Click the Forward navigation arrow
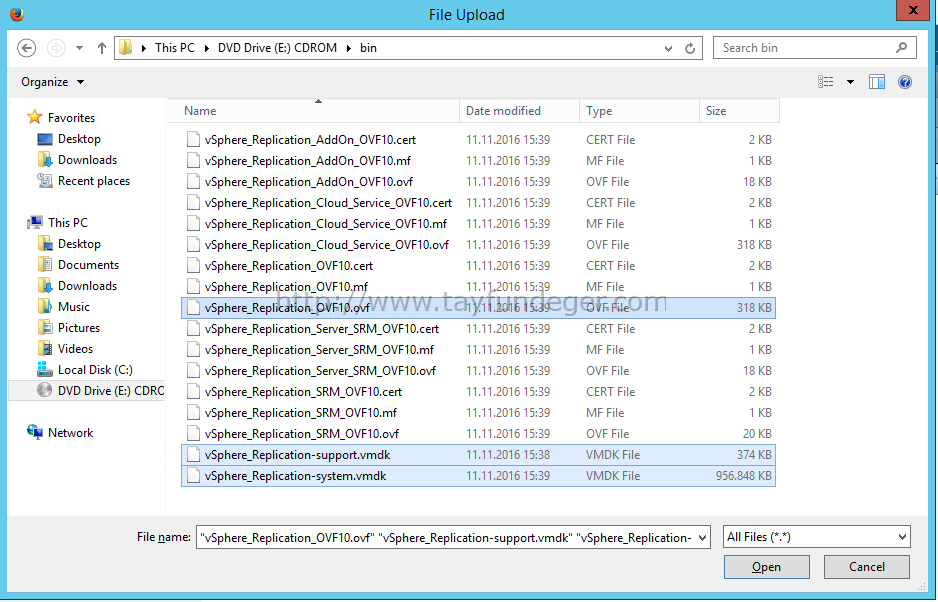Image resolution: width=938 pixels, height=602 pixels. click(56, 48)
